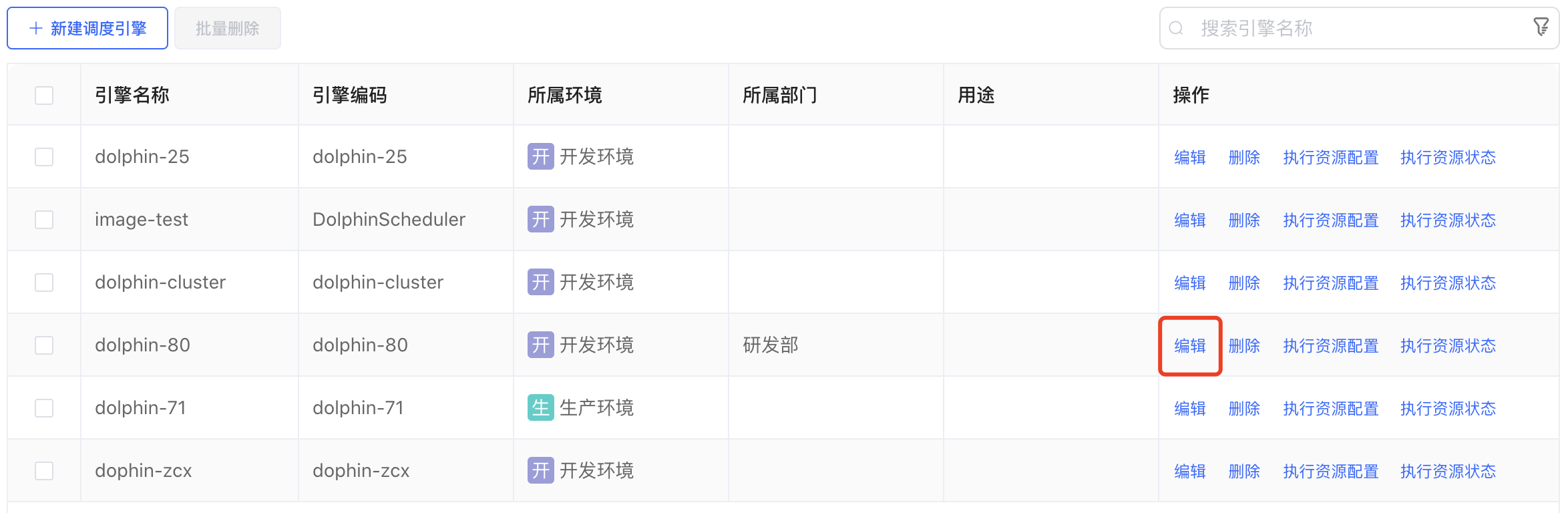
Task: Open 执行资源状态 for dolphin-71
Action: [1448, 408]
